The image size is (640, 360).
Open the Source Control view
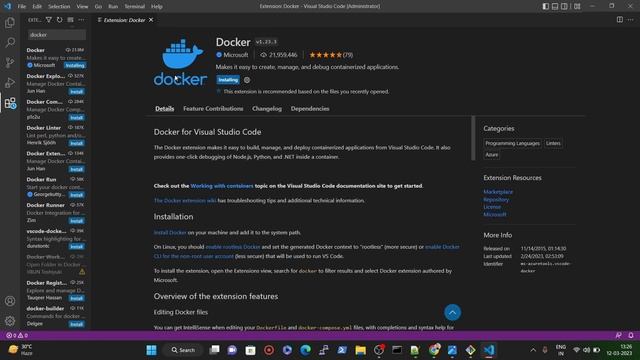[x=10, y=62]
